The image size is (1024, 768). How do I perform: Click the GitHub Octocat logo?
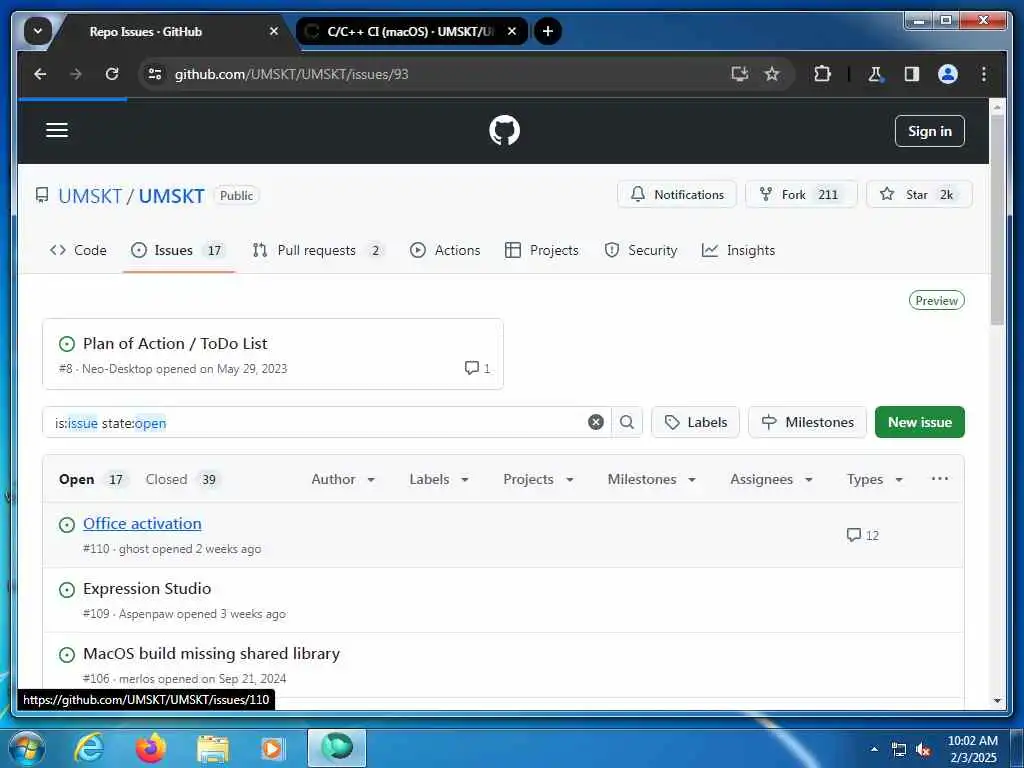pos(504,130)
